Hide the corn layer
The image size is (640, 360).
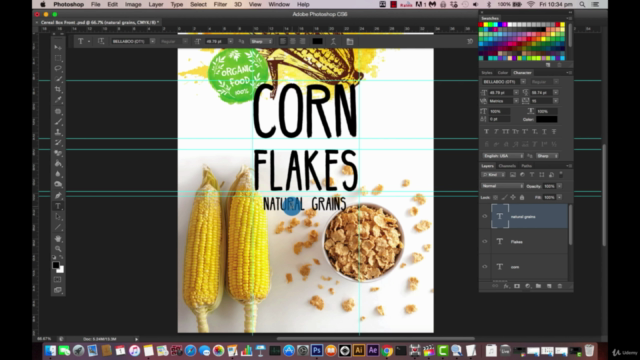pyautogui.click(x=485, y=267)
